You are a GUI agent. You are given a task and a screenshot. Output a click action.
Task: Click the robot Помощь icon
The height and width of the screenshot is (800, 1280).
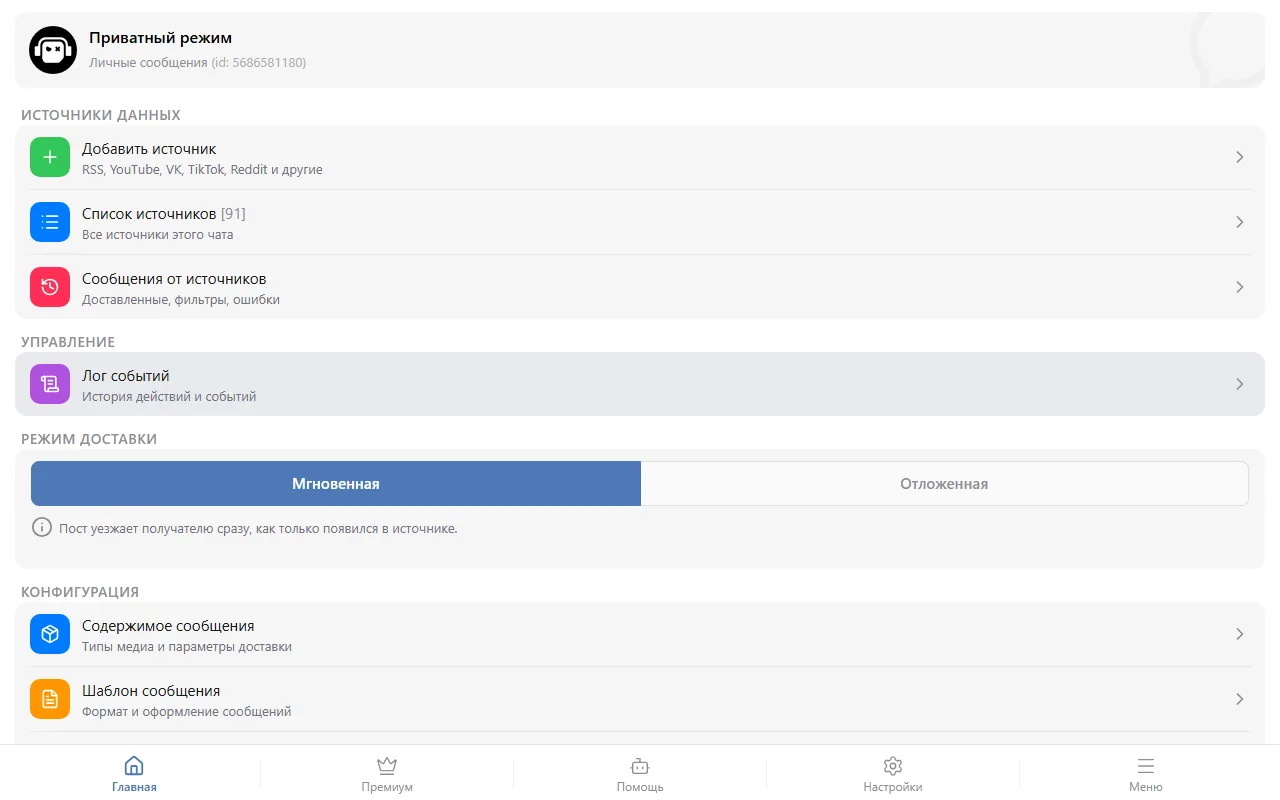pyautogui.click(x=640, y=766)
